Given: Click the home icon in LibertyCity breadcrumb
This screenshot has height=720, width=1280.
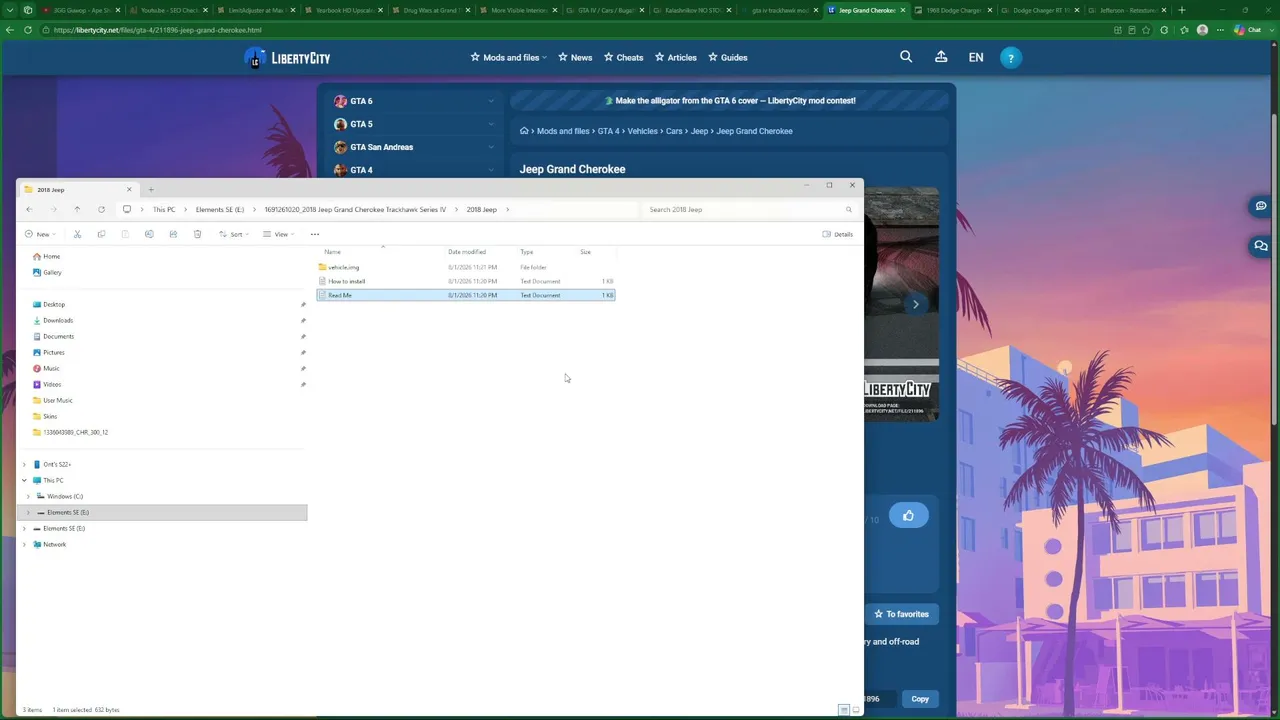Looking at the screenshot, I should (524, 131).
